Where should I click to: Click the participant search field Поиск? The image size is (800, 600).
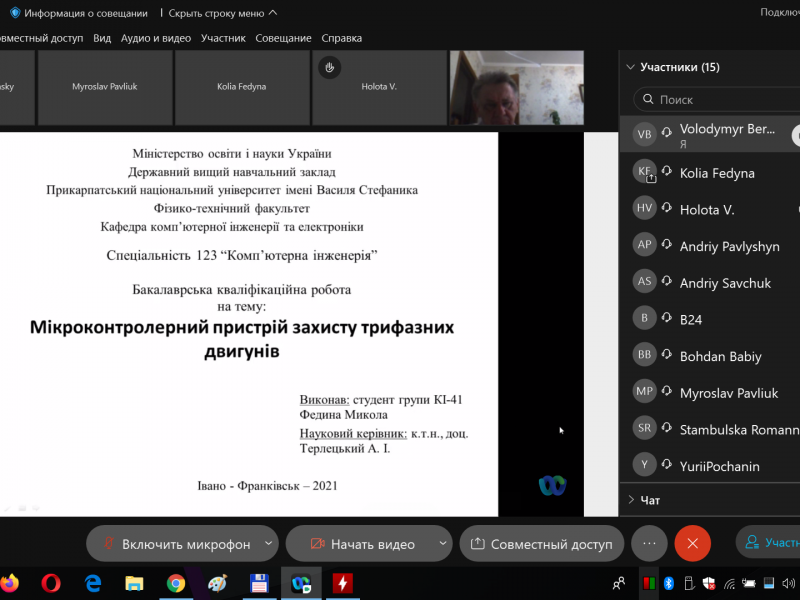point(720,100)
